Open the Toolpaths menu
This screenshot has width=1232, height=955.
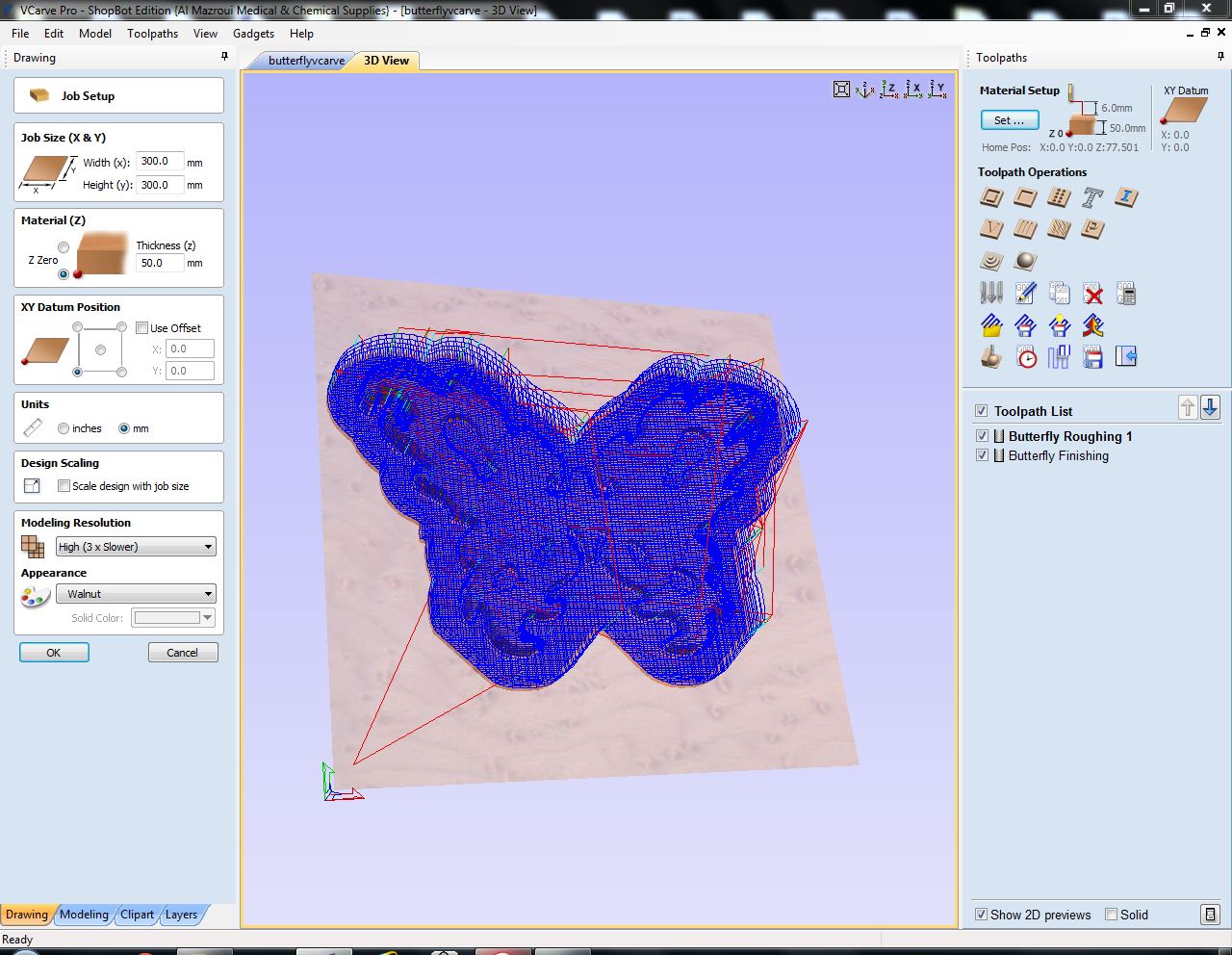[152, 33]
